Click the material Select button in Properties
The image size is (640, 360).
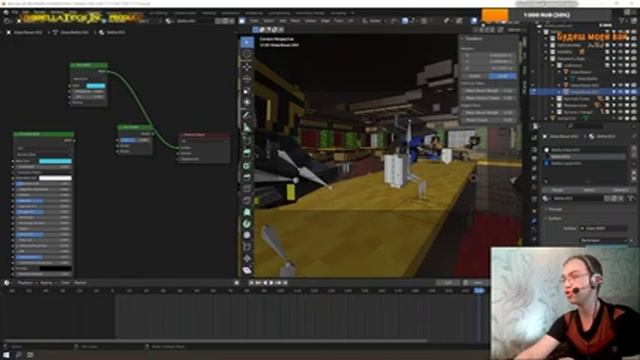pos(589,190)
